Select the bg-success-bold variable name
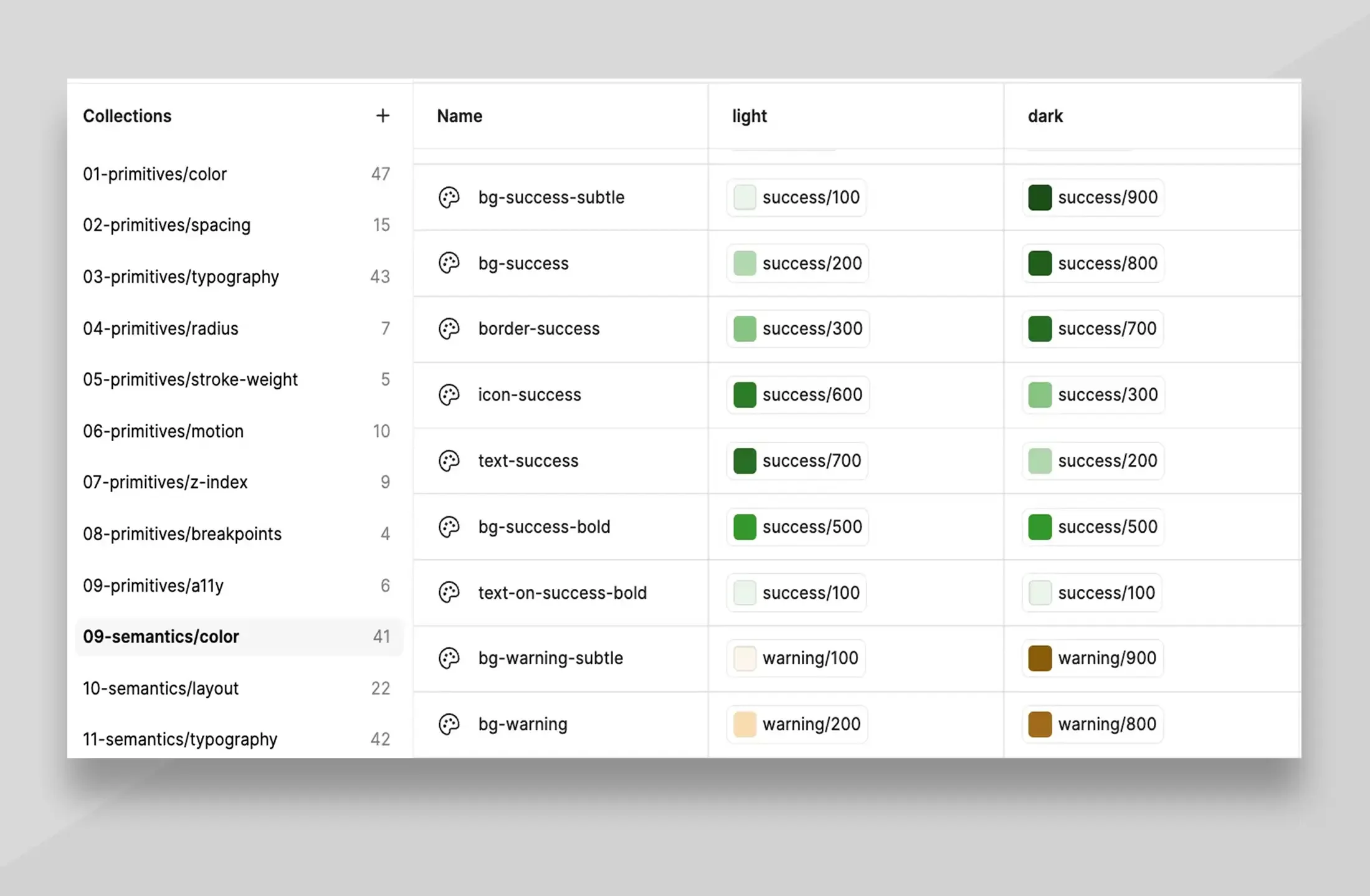 (x=544, y=527)
